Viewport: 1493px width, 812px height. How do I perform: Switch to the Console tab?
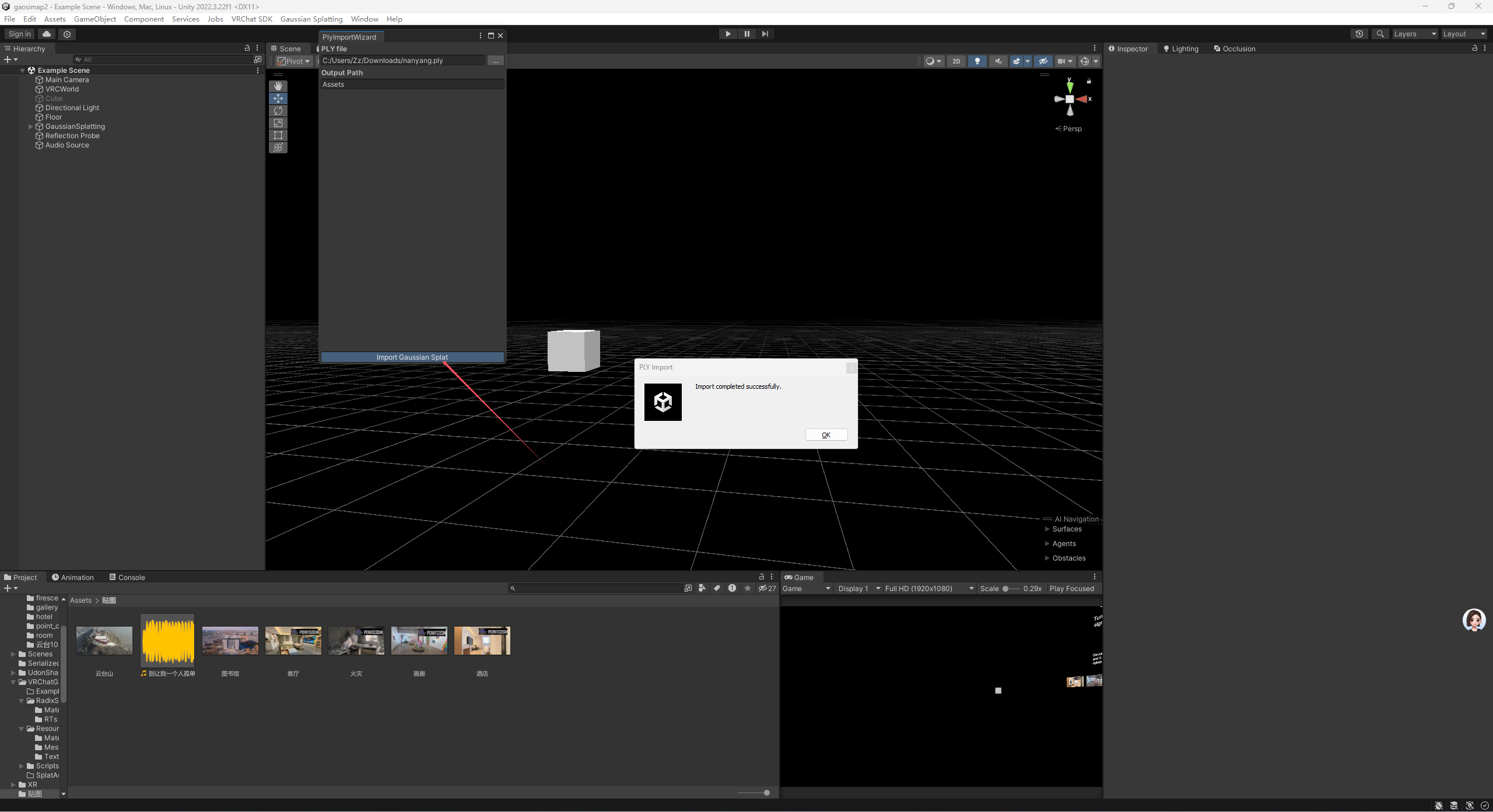(127, 577)
